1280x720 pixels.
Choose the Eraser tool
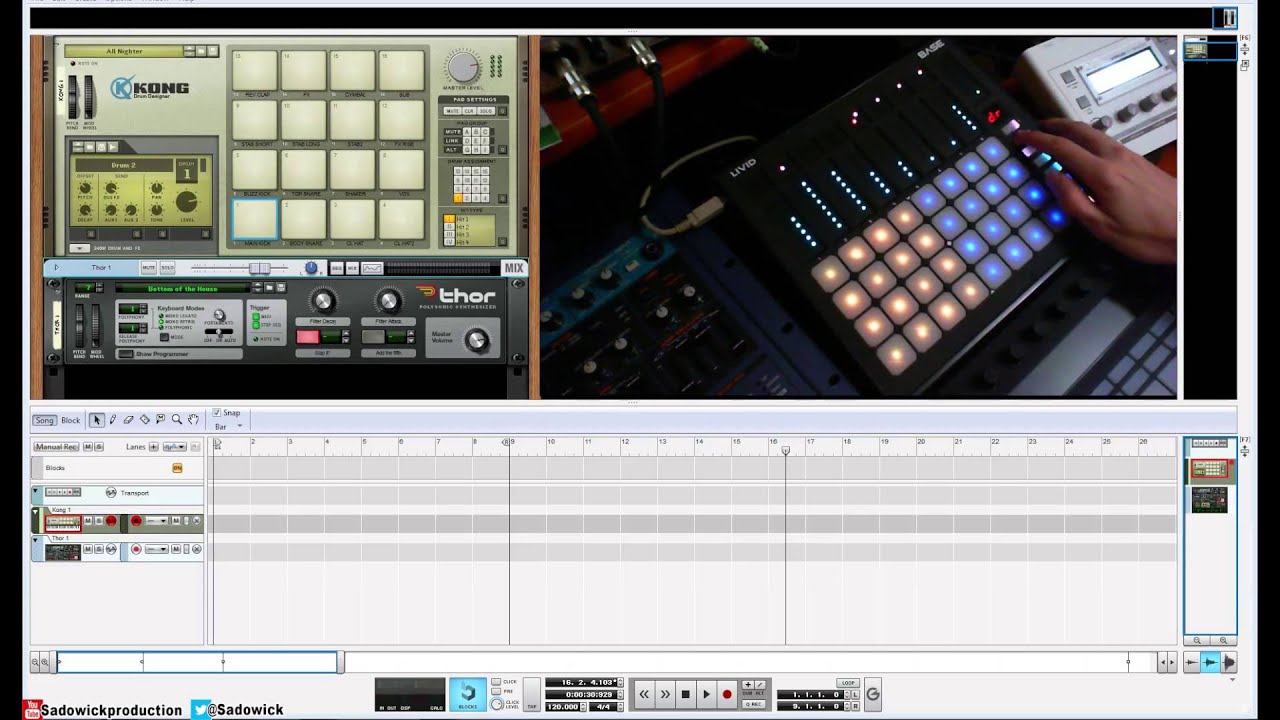pos(129,420)
